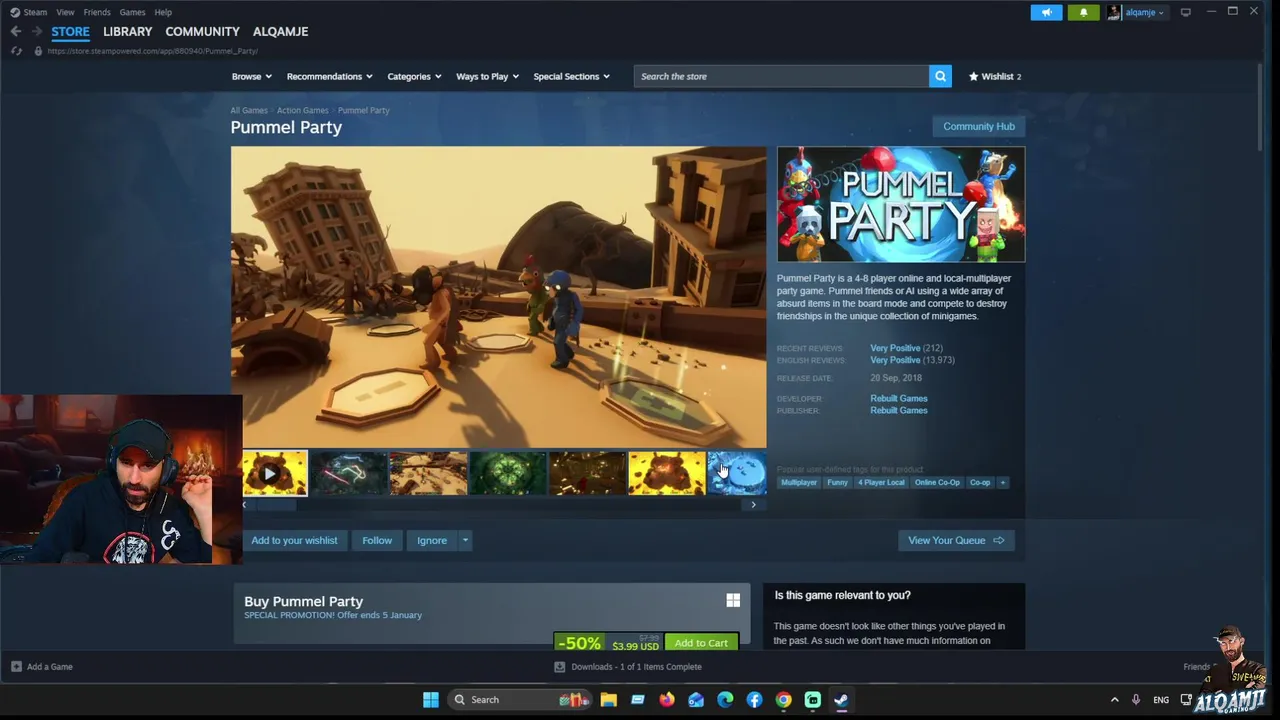Click the page reload icon
The width and height of the screenshot is (1280, 720).
click(x=16, y=51)
